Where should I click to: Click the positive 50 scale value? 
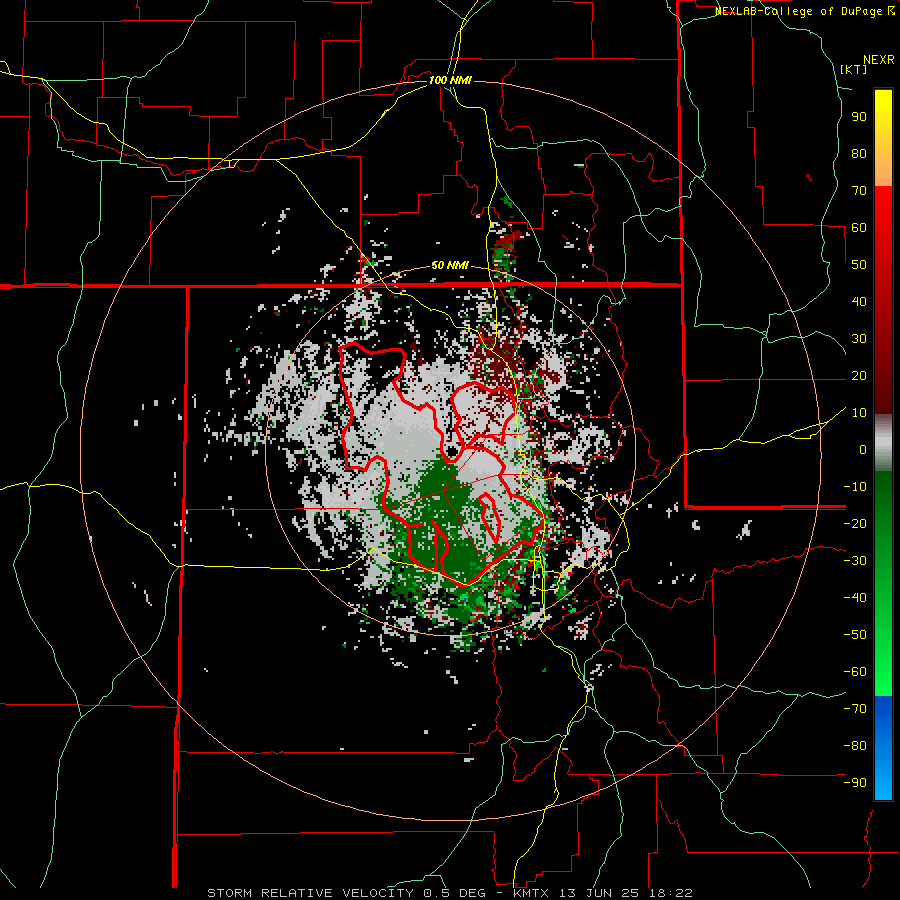[x=859, y=265]
